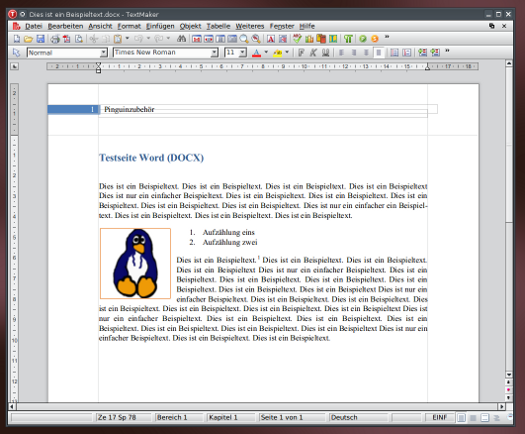Open the Tabelle menu
Image resolution: width=525 pixels, height=434 pixels.
tap(218, 26)
